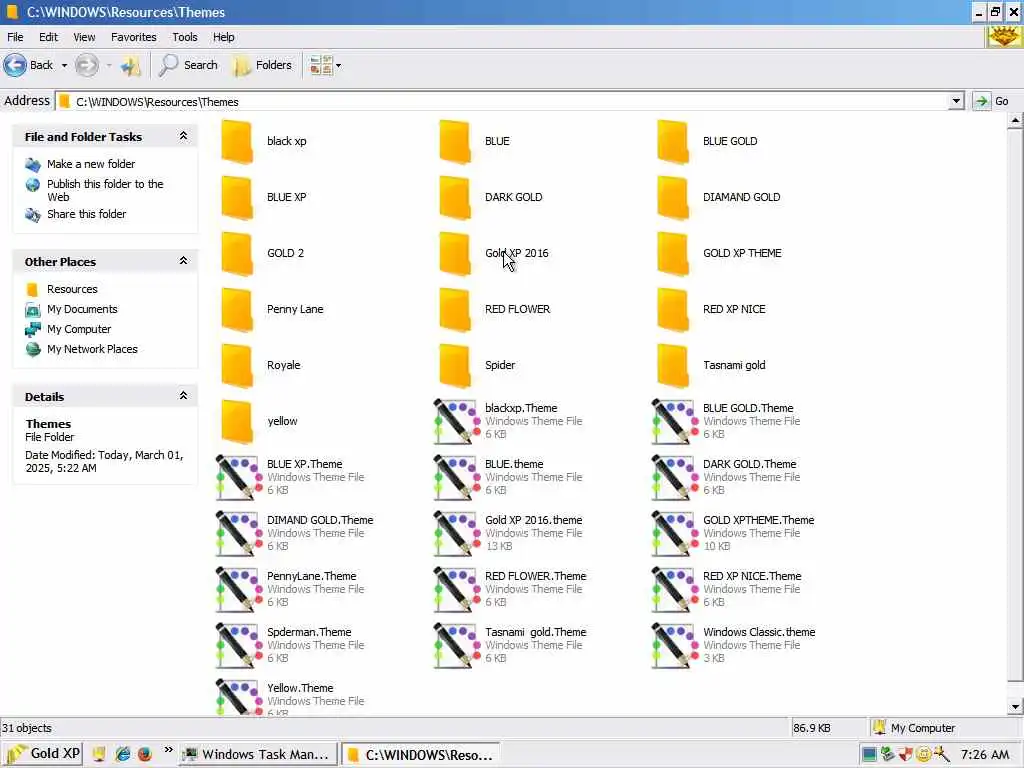Select Gold XP 2016.theme file icon
The image size is (1024, 768).
tap(455, 534)
